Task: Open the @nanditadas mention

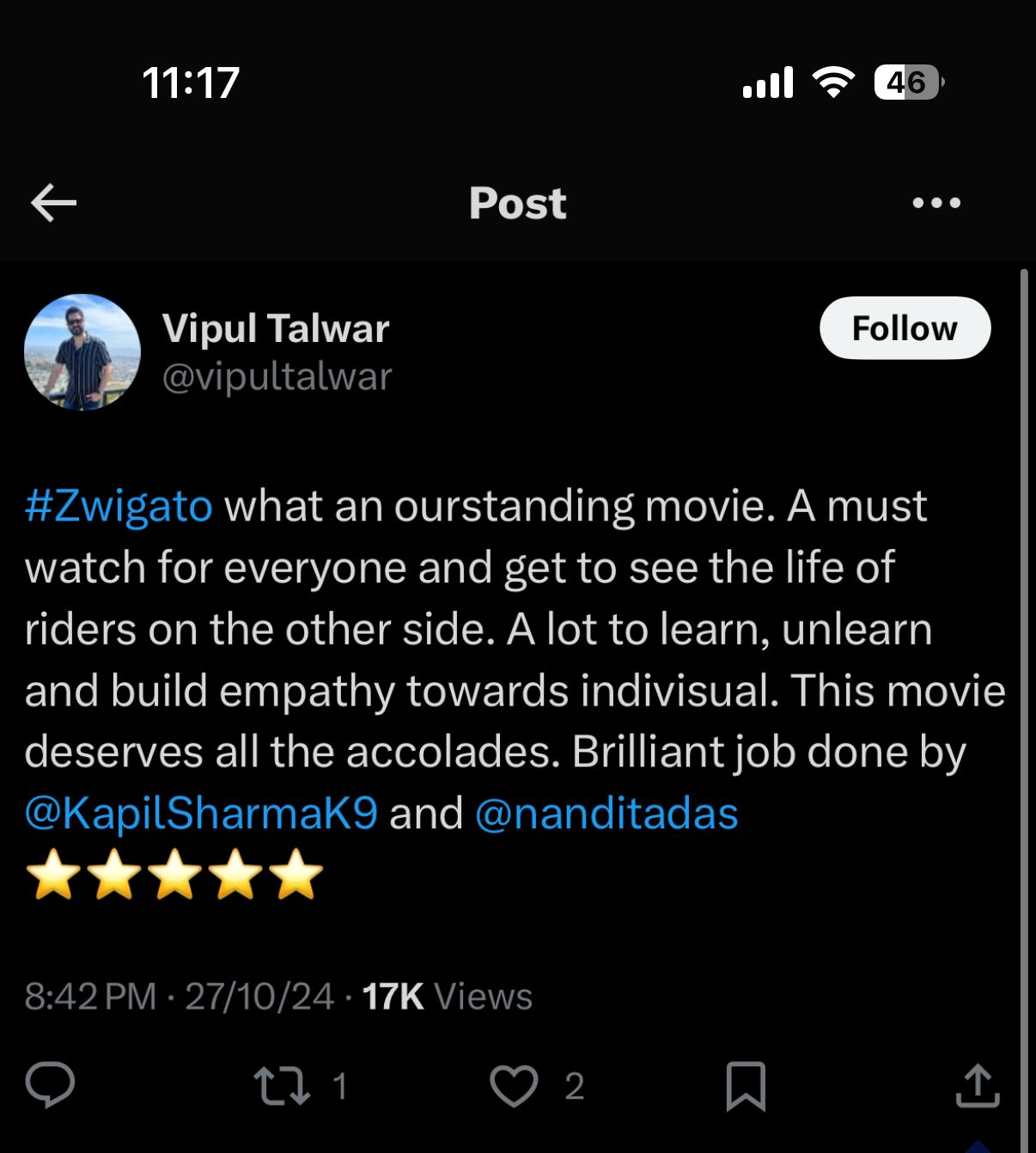Action: (x=606, y=813)
